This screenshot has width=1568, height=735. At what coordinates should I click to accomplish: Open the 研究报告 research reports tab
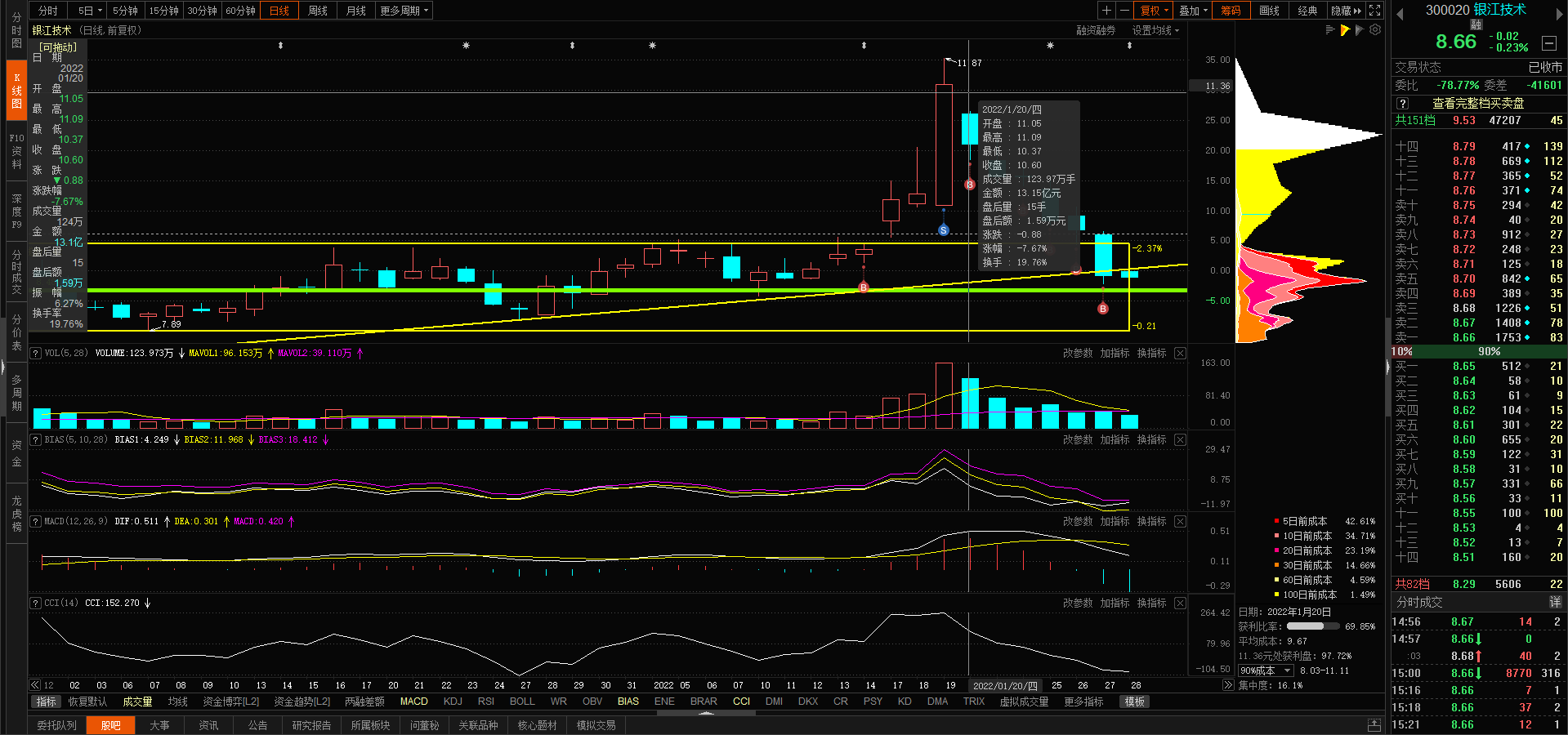pyautogui.click(x=311, y=725)
